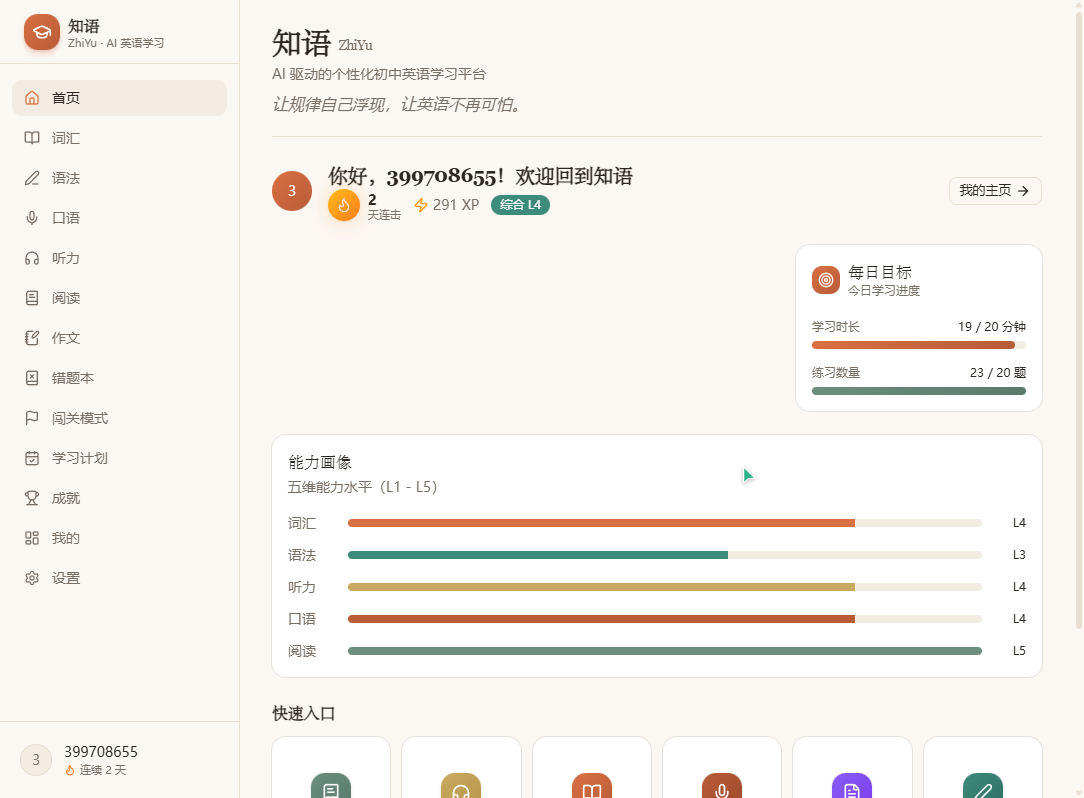Click the 口语 ability level bar

point(664,619)
